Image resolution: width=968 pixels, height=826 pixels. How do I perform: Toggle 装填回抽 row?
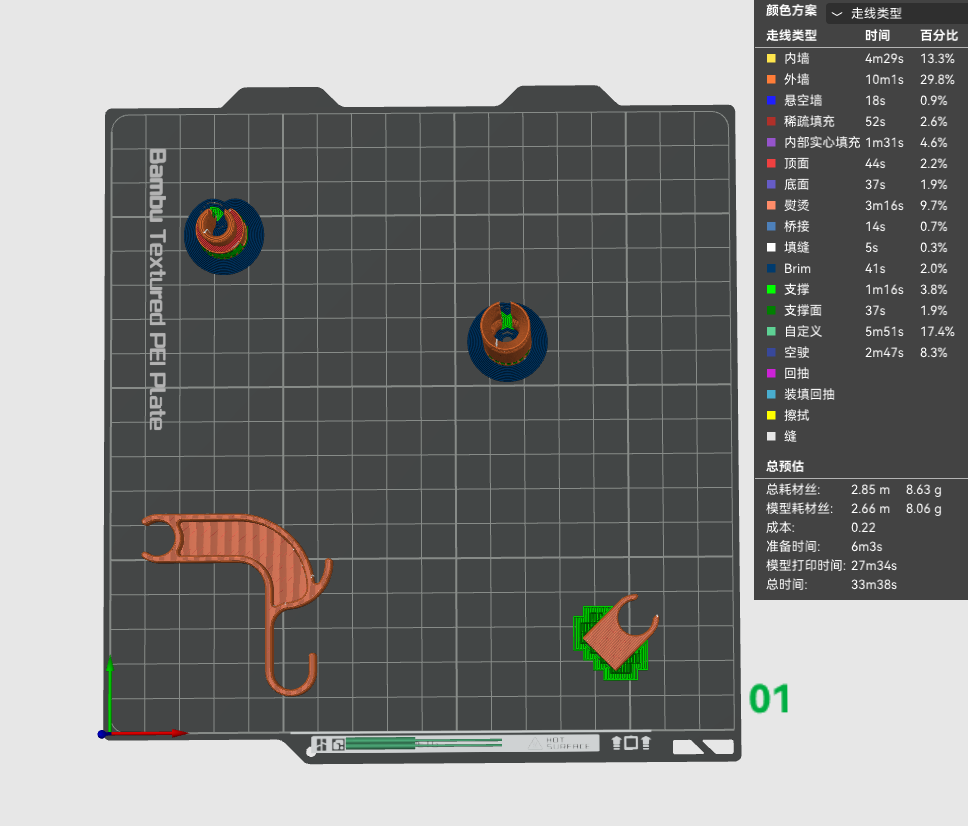pos(861,394)
